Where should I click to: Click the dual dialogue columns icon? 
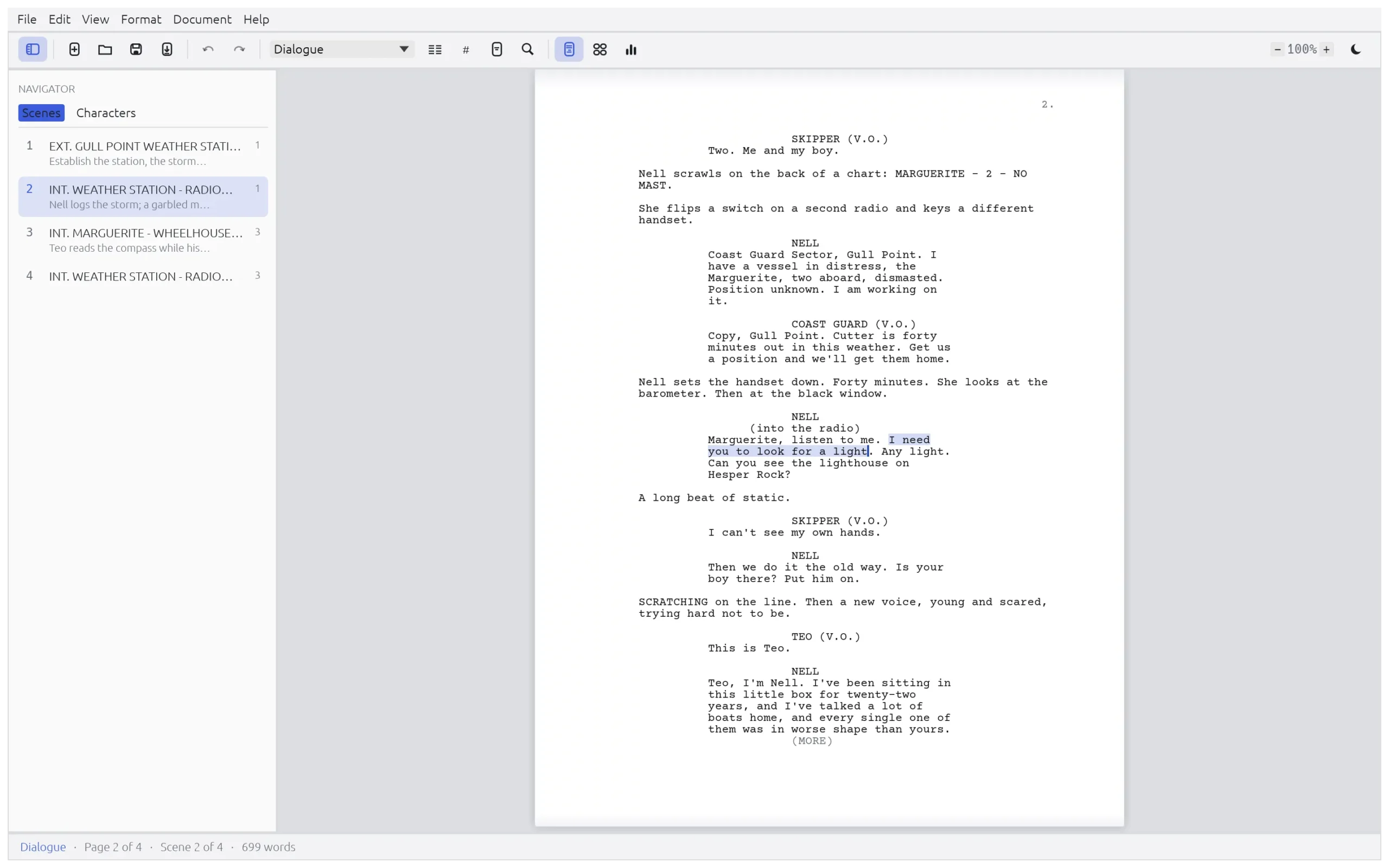click(435, 49)
